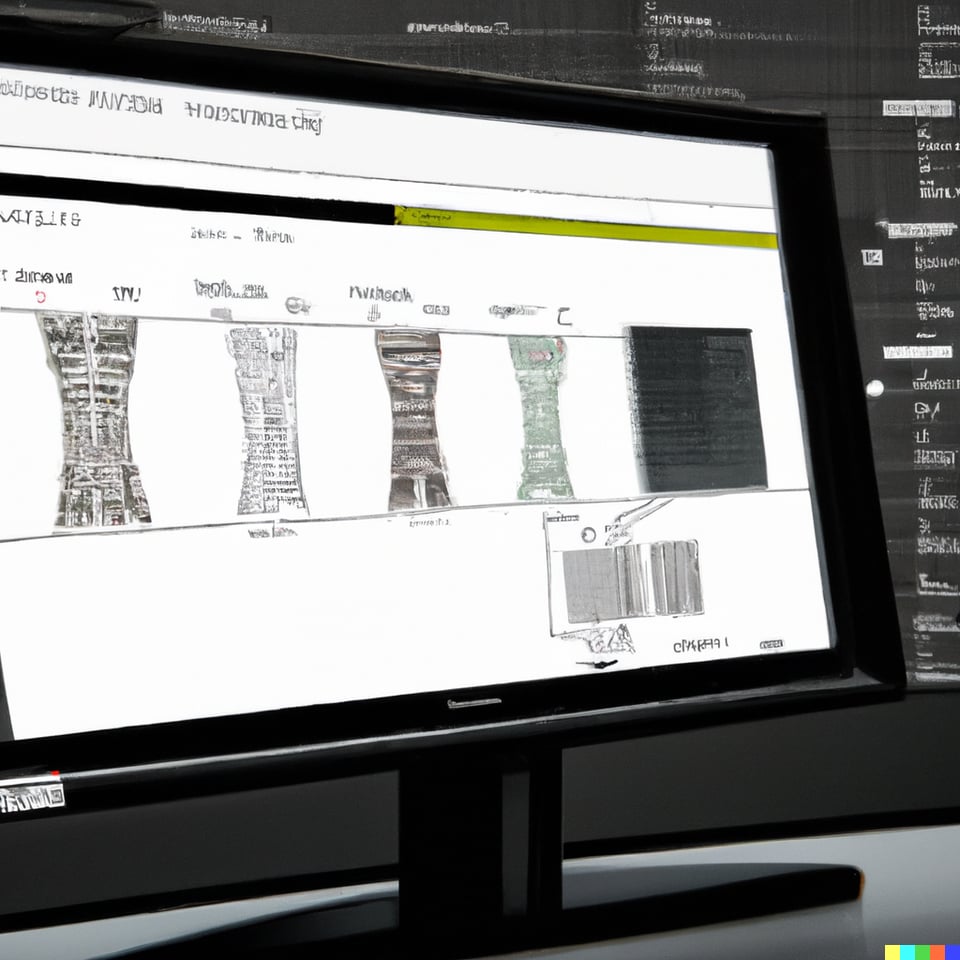Click the small grey round icon above the thumbnails

pos(296,305)
